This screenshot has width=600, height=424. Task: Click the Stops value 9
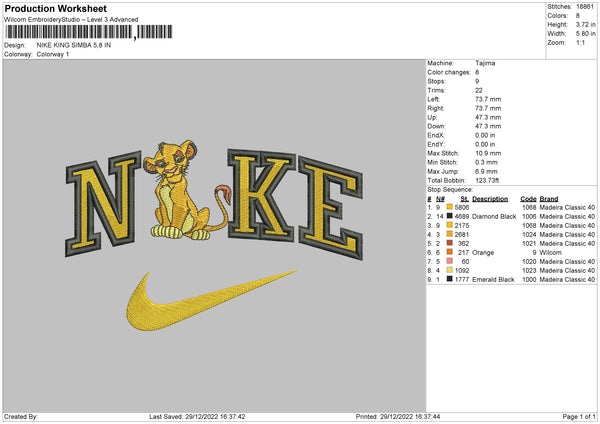[477, 81]
